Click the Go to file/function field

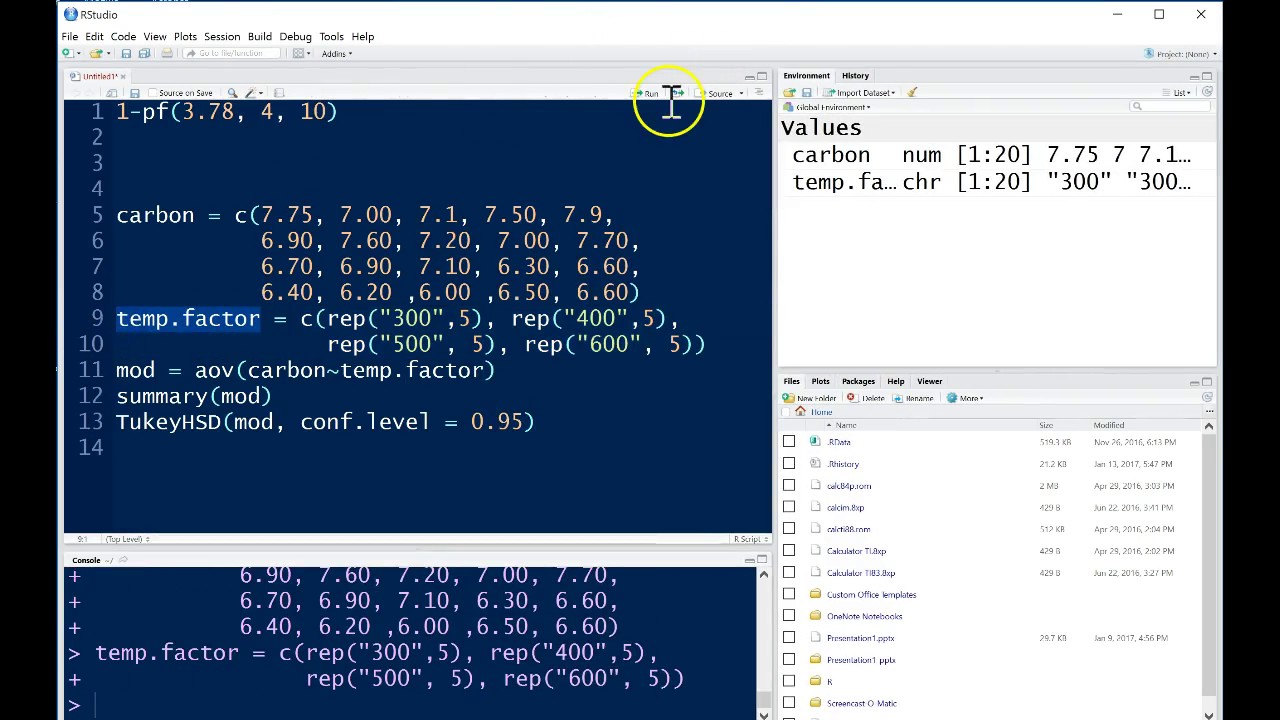click(x=231, y=54)
